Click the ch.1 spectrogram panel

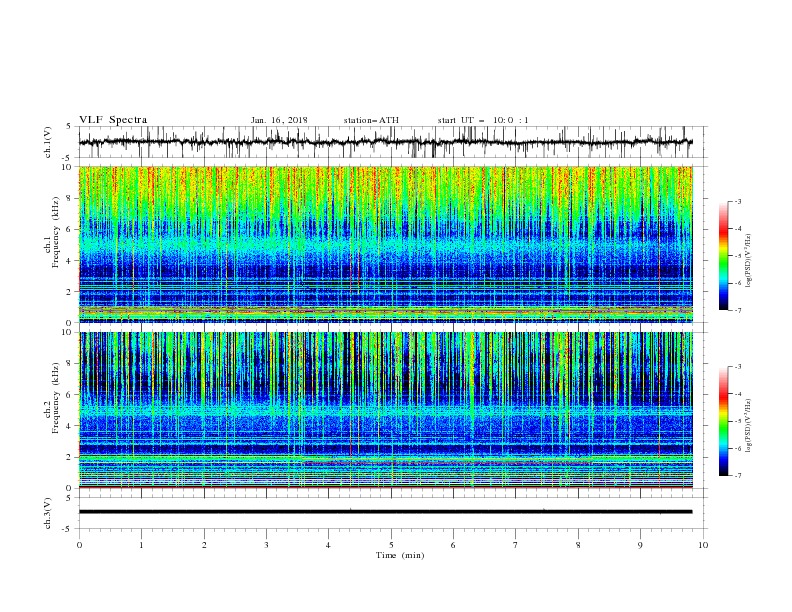385,244
